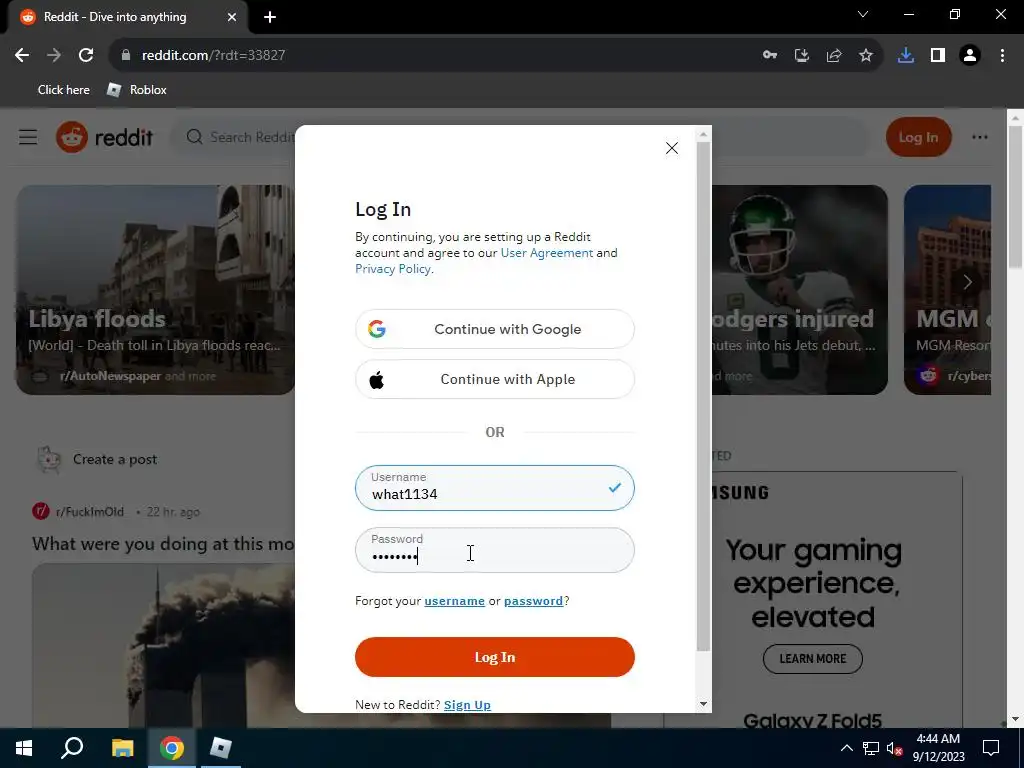Click the Reddit logo
Image resolution: width=1024 pixels, height=768 pixels.
(104, 137)
